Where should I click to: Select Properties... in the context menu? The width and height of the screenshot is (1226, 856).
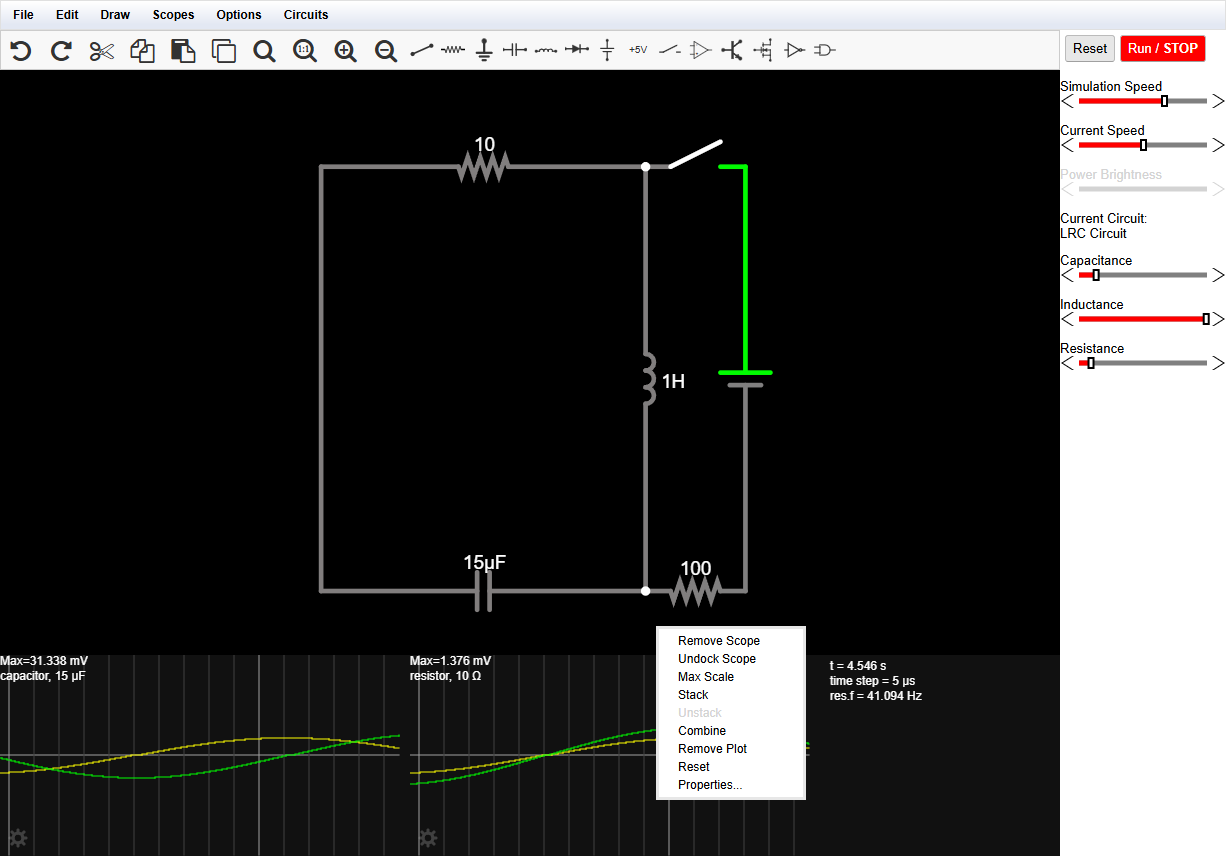coord(710,785)
